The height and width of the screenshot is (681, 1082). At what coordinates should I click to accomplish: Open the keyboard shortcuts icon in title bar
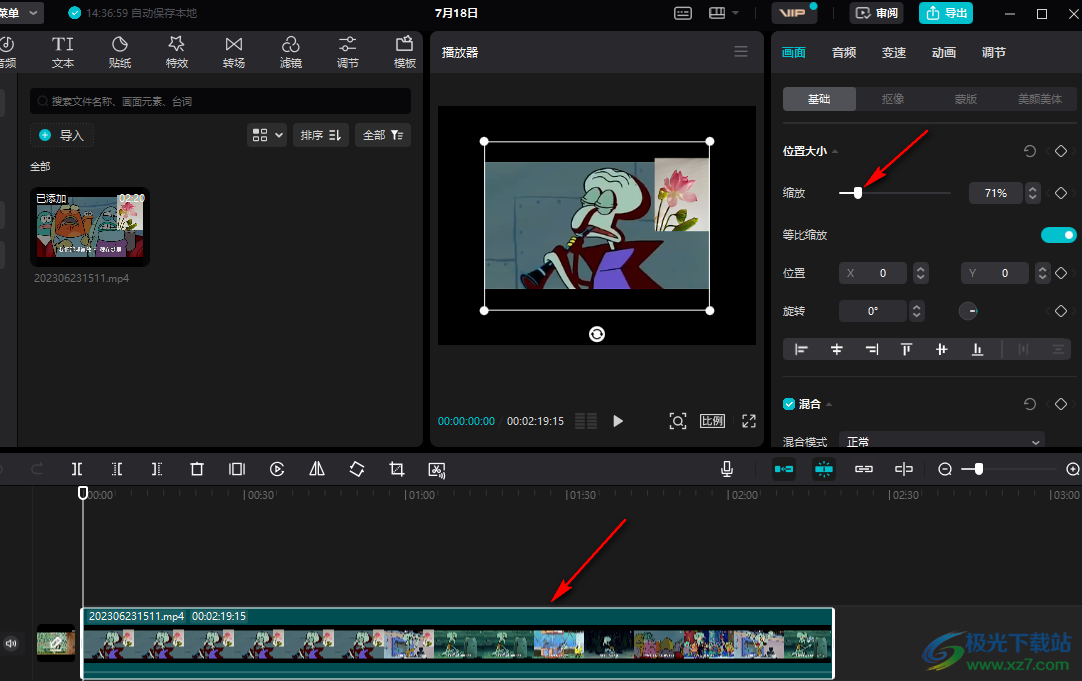coord(682,13)
